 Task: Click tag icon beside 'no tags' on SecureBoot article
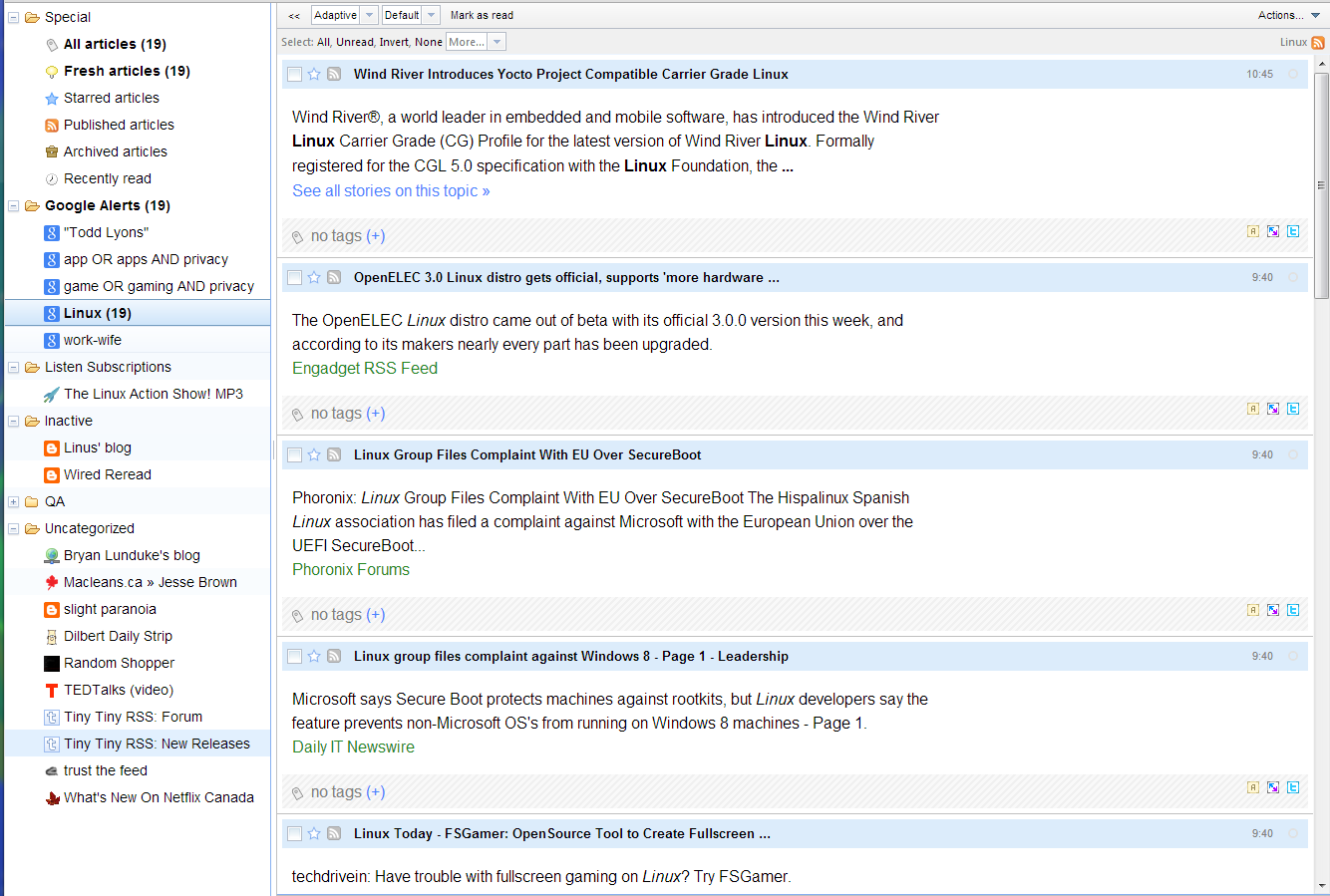(x=296, y=614)
